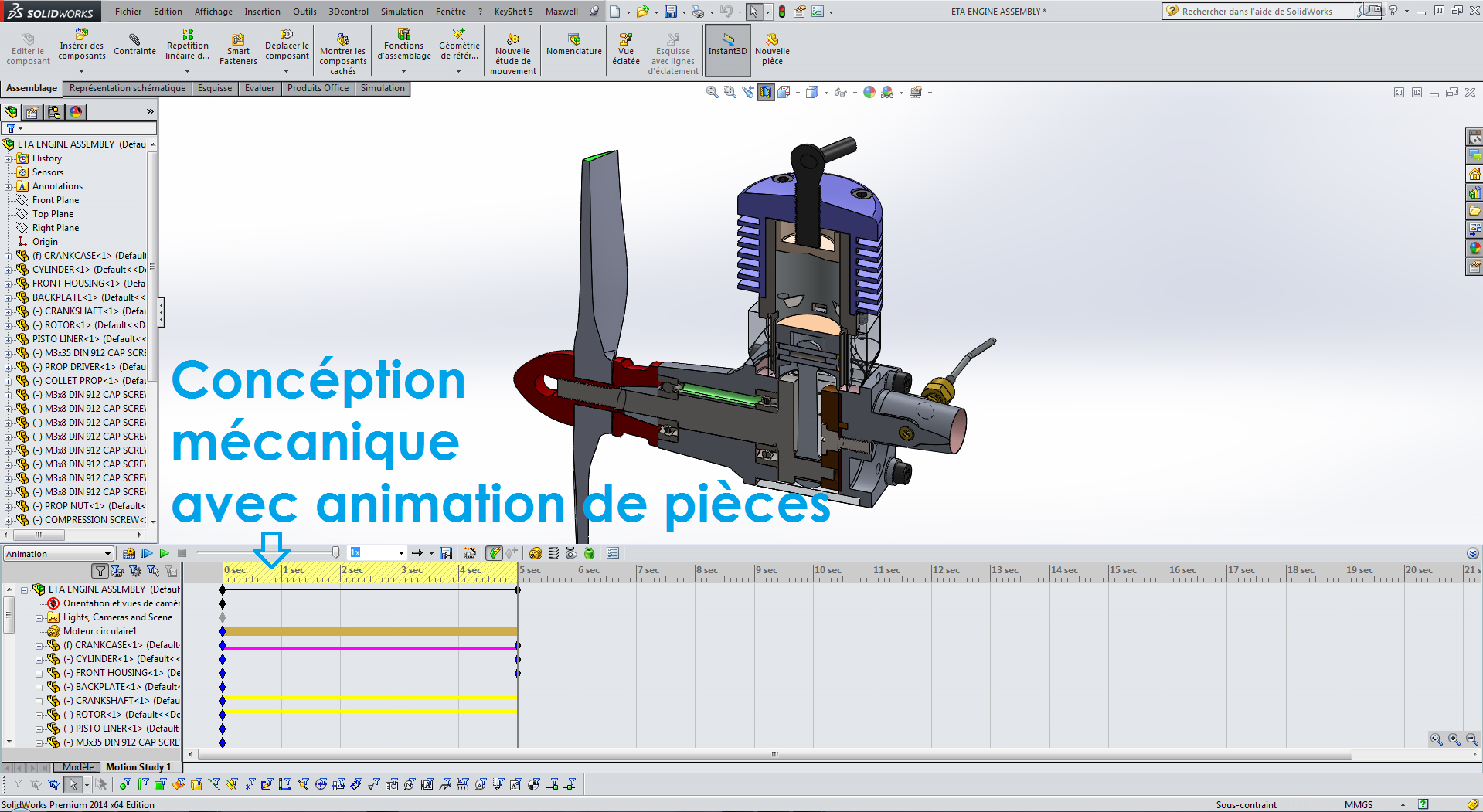Image resolution: width=1483 pixels, height=812 pixels.
Task: Select the Front Plane in the tree
Action: click(56, 199)
